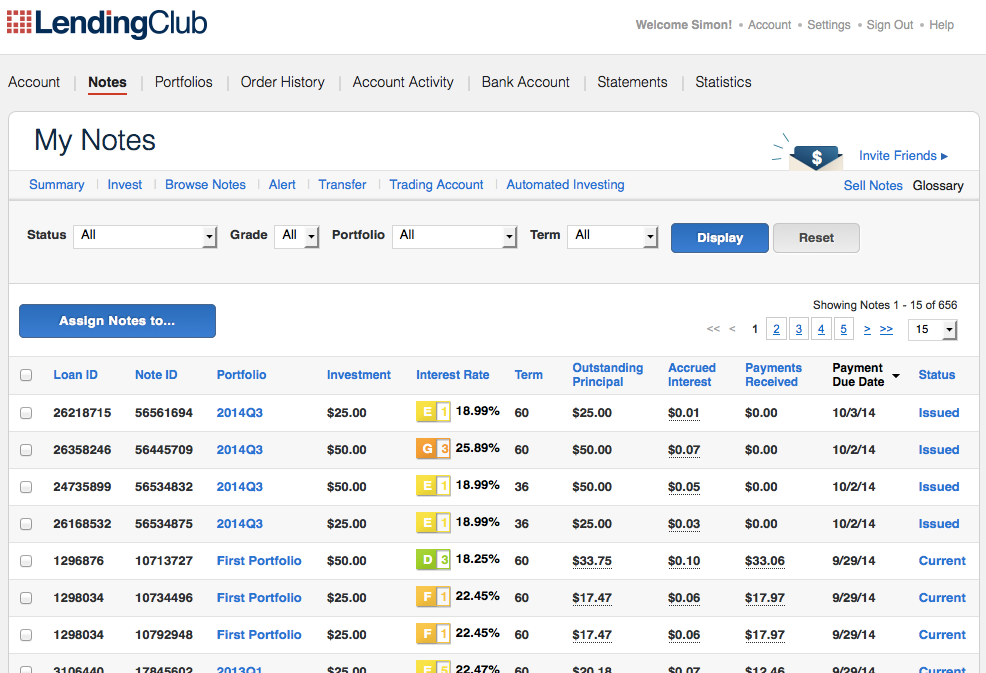The height and width of the screenshot is (673, 986).
Task: Click the E1 grade badge for loan 26218715
Action: pyautogui.click(x=433, y=413)
